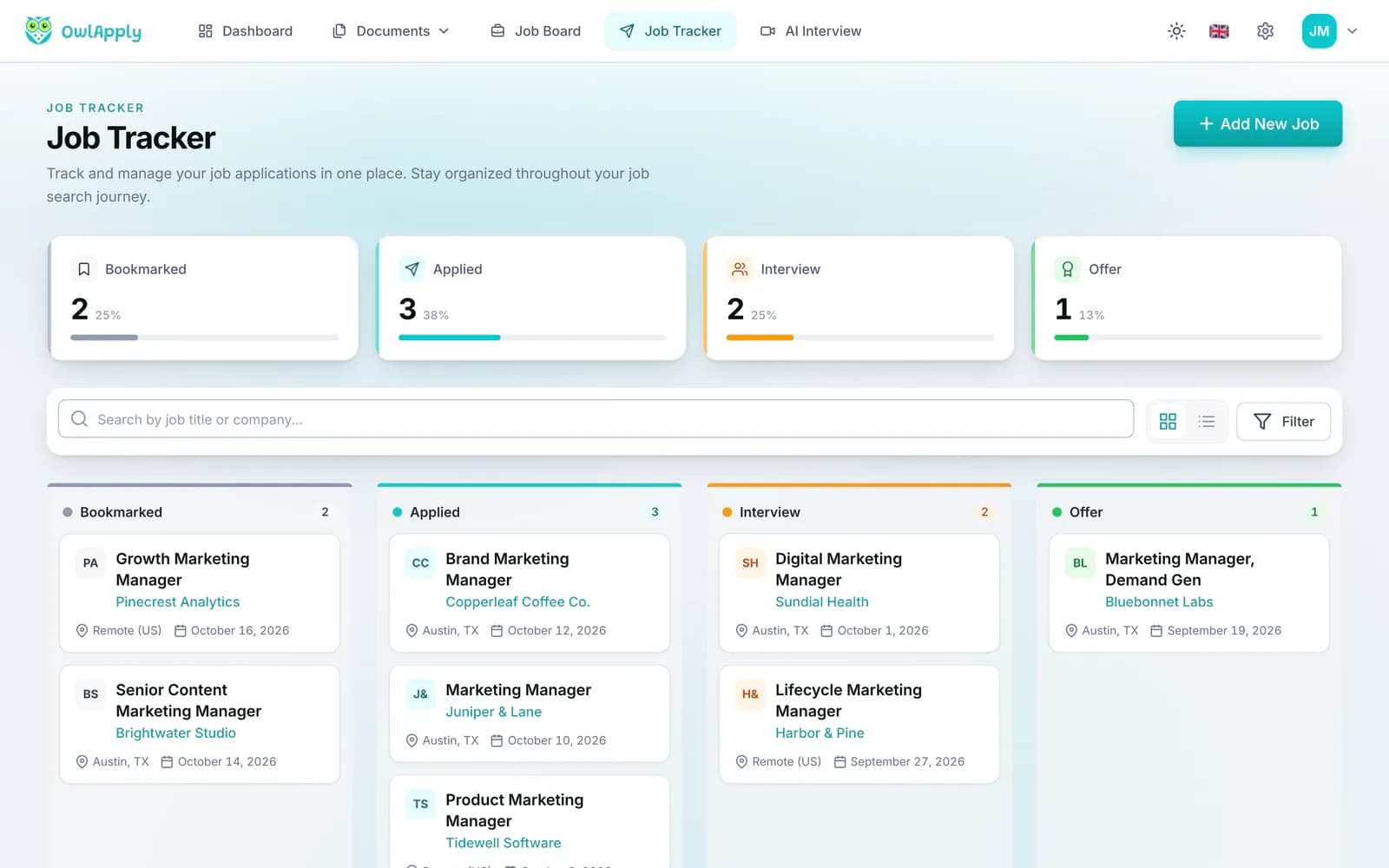Click the Applied stat card paper-plane icon
The width and height of the screenshot is (1389, 868).
pos(411,269)
